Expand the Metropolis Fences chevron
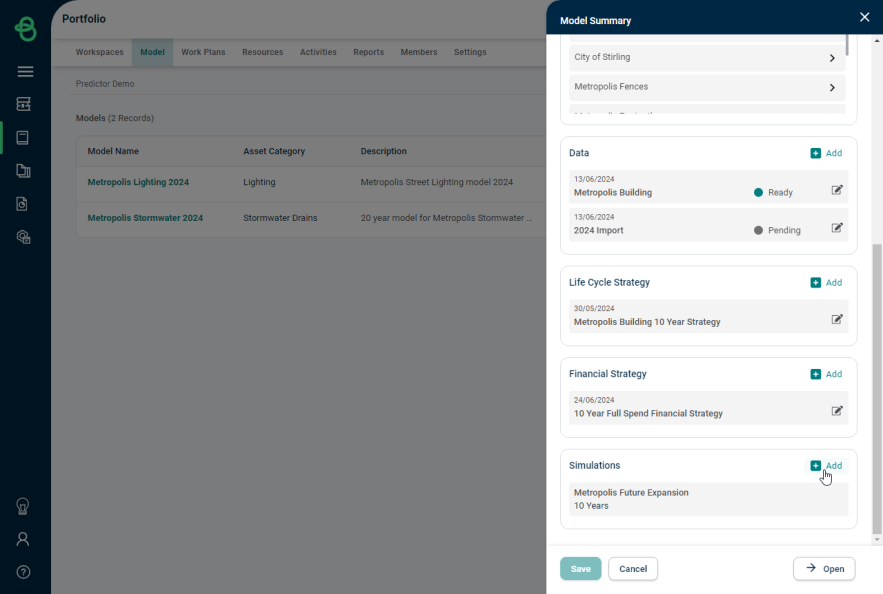 pos(832,87)
